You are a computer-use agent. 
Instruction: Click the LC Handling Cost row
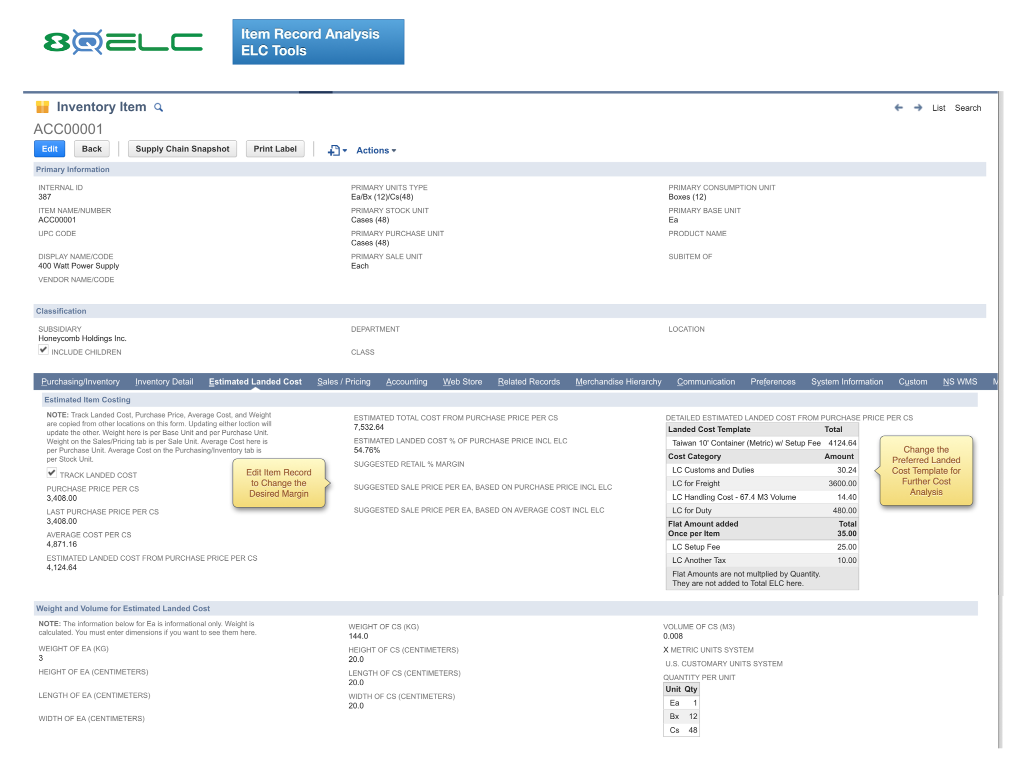tap(762, 498)
